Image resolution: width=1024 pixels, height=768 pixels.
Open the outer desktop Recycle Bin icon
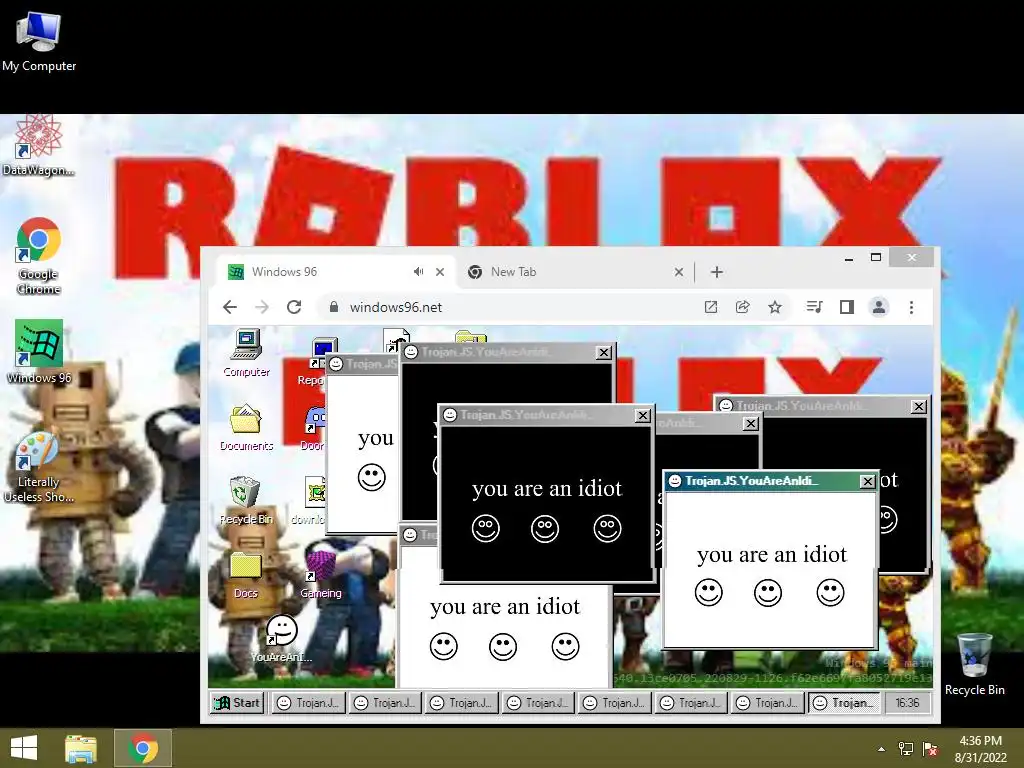point(974,664)
